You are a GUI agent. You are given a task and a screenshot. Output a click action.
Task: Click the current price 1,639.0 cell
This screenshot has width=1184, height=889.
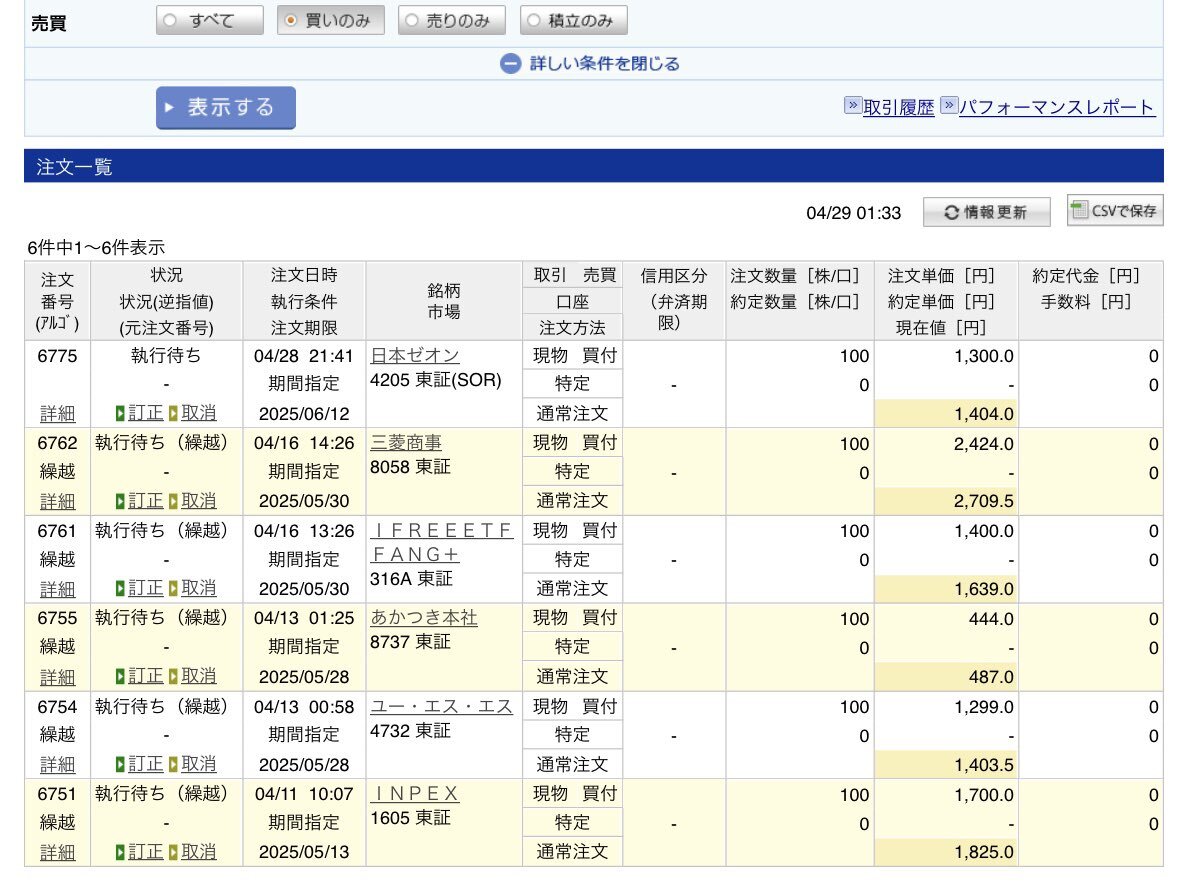pyautogui.click(x=946, y=589)
